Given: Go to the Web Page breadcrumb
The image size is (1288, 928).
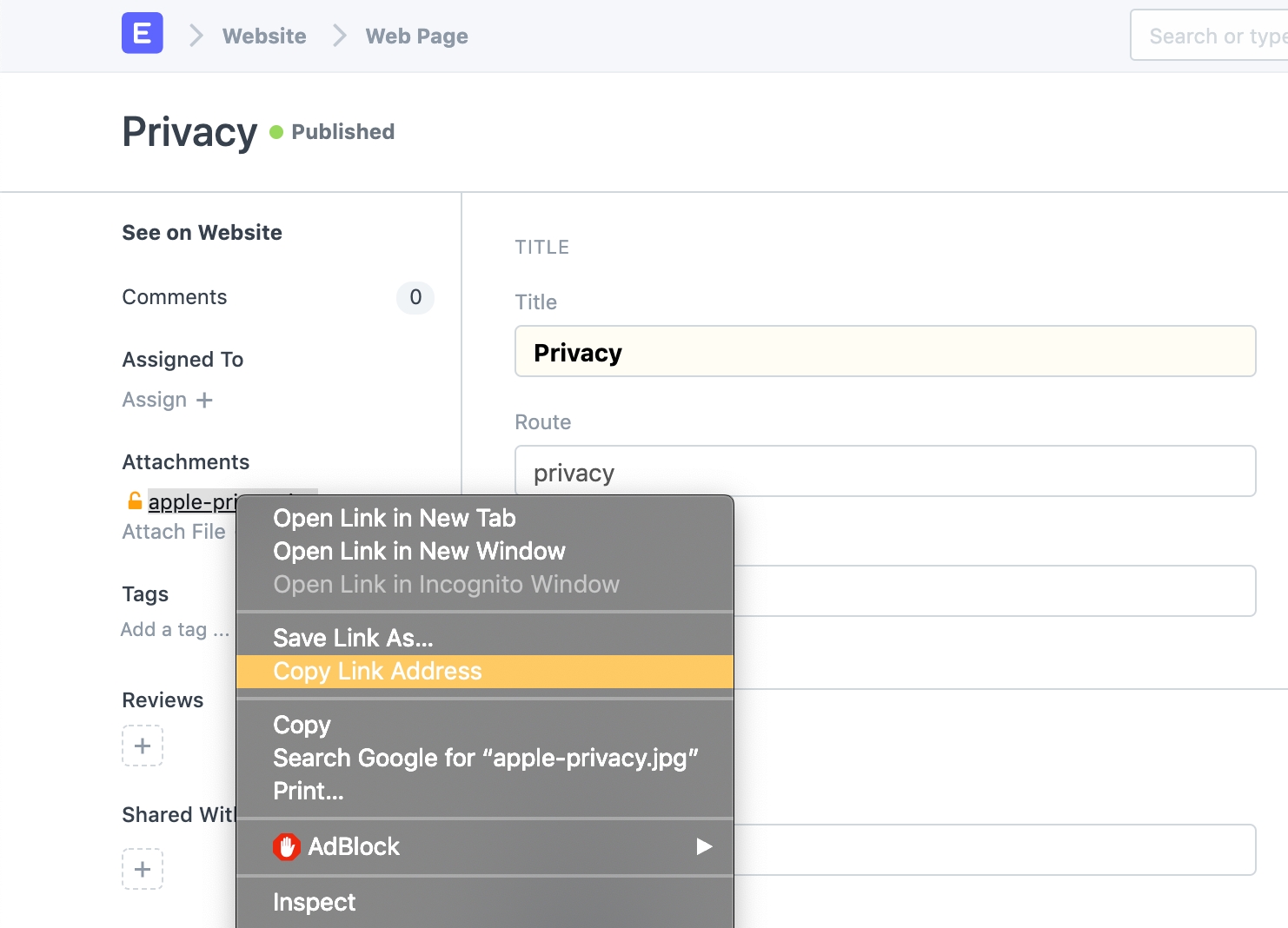Looking at the screenshot, I should click(x=416, y=36).
